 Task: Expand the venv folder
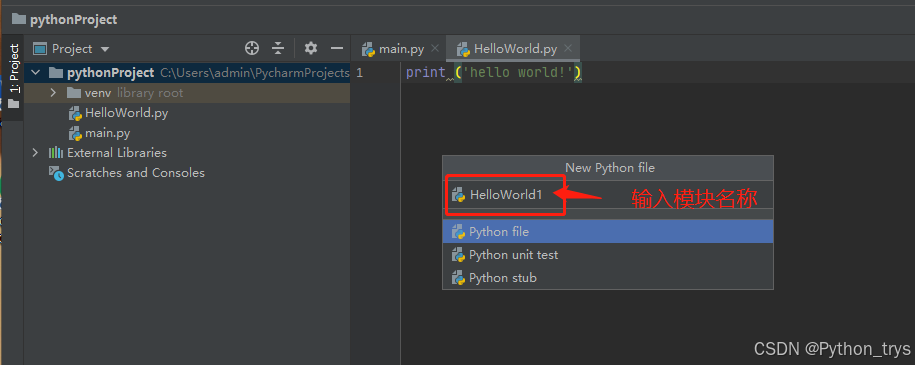coord(53,93)
